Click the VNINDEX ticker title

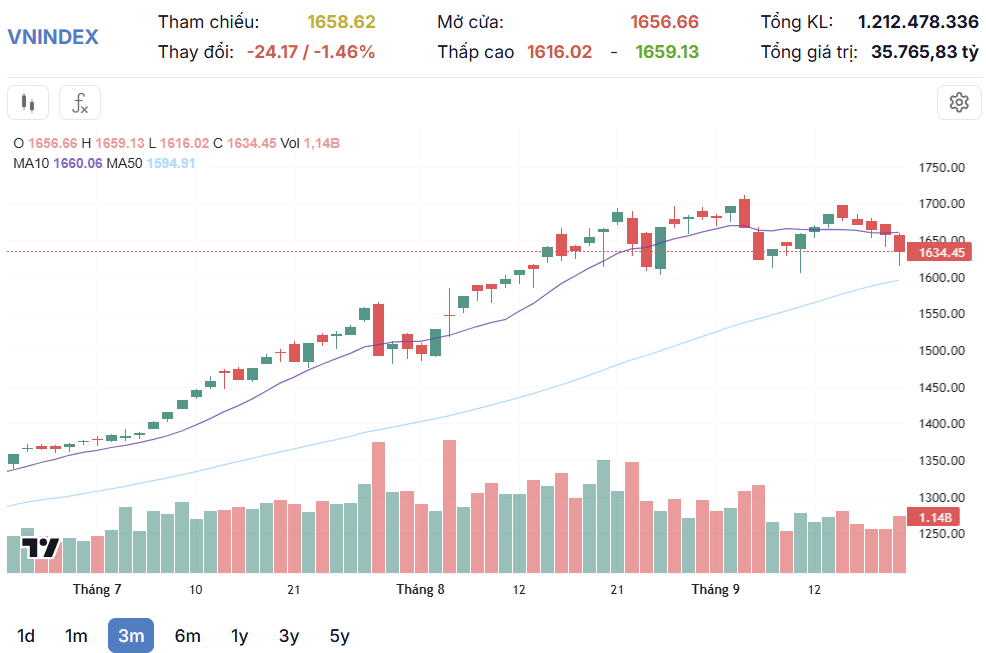pyautogui.click(x=53, y=37)
